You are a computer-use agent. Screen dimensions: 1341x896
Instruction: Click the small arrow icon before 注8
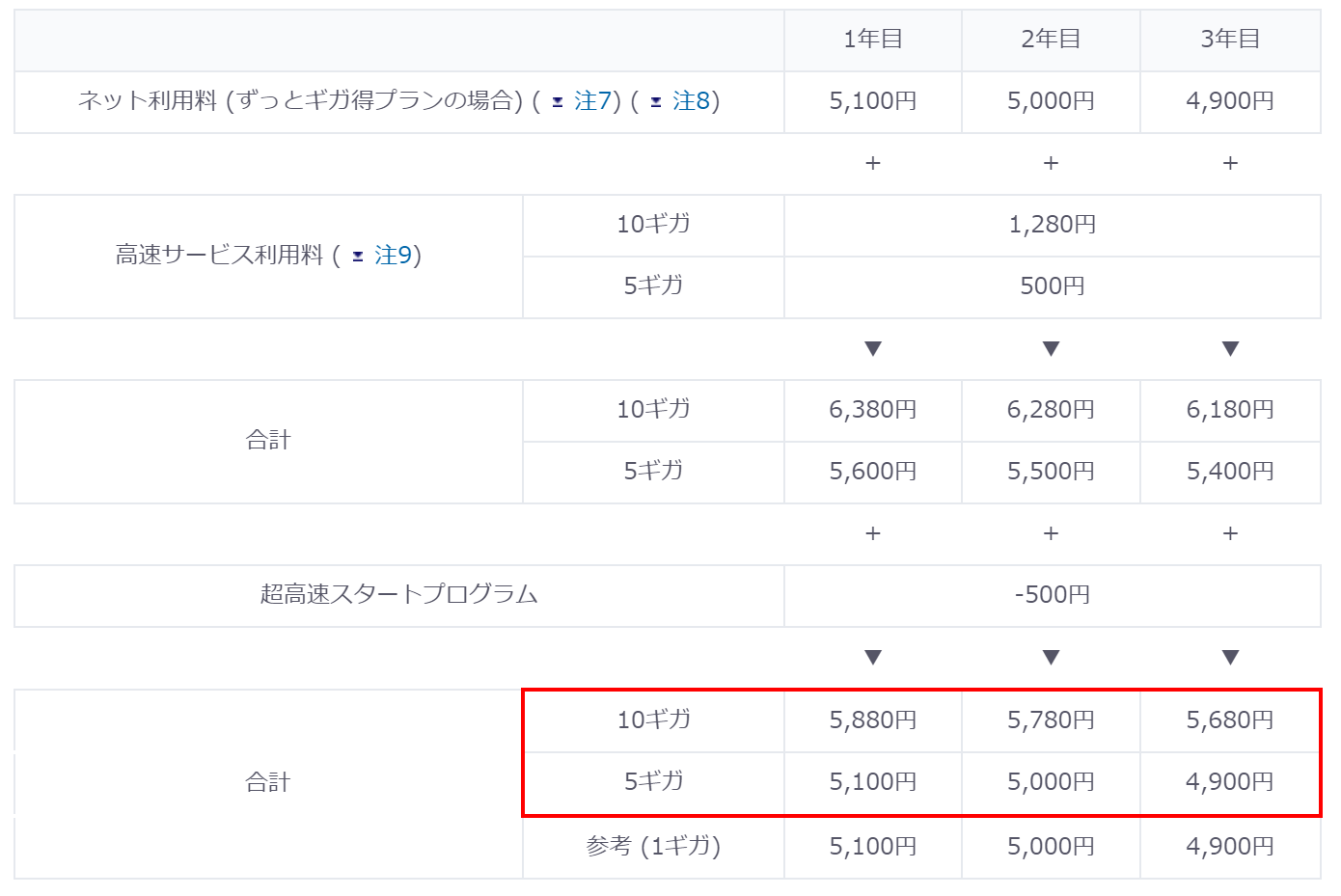[x=656, y=102]
